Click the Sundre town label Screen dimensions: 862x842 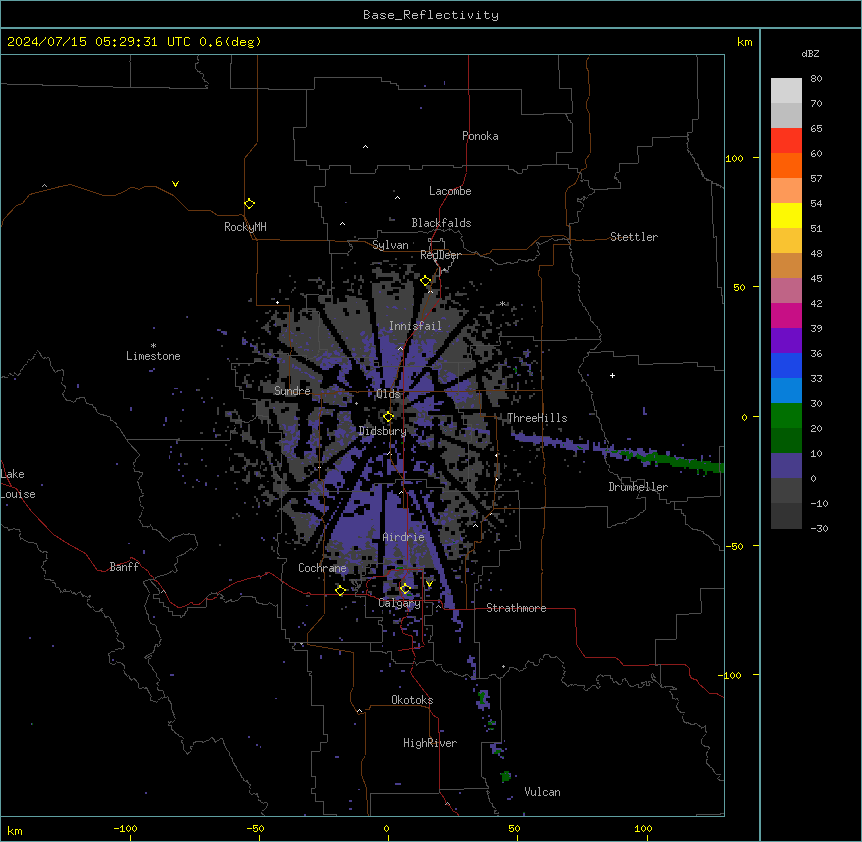point(292,391)
